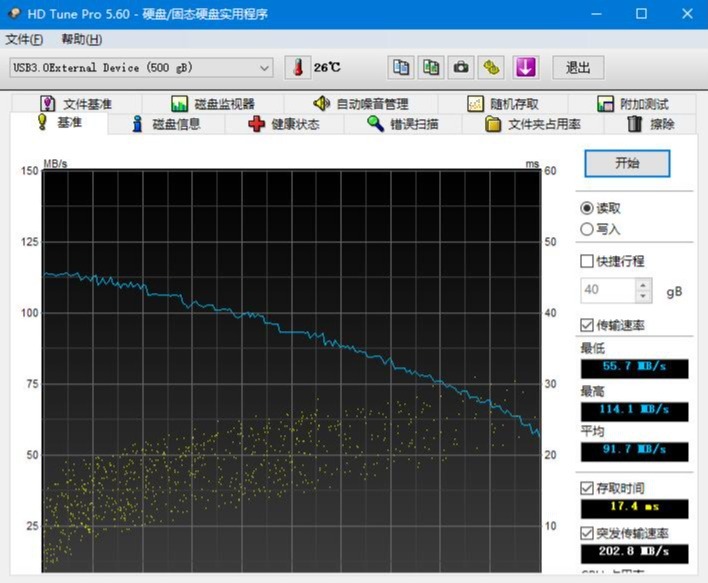This screenshot has height=583, width=708.
Task: Click the camera save screenshot icon
Action: click(461, 67)
